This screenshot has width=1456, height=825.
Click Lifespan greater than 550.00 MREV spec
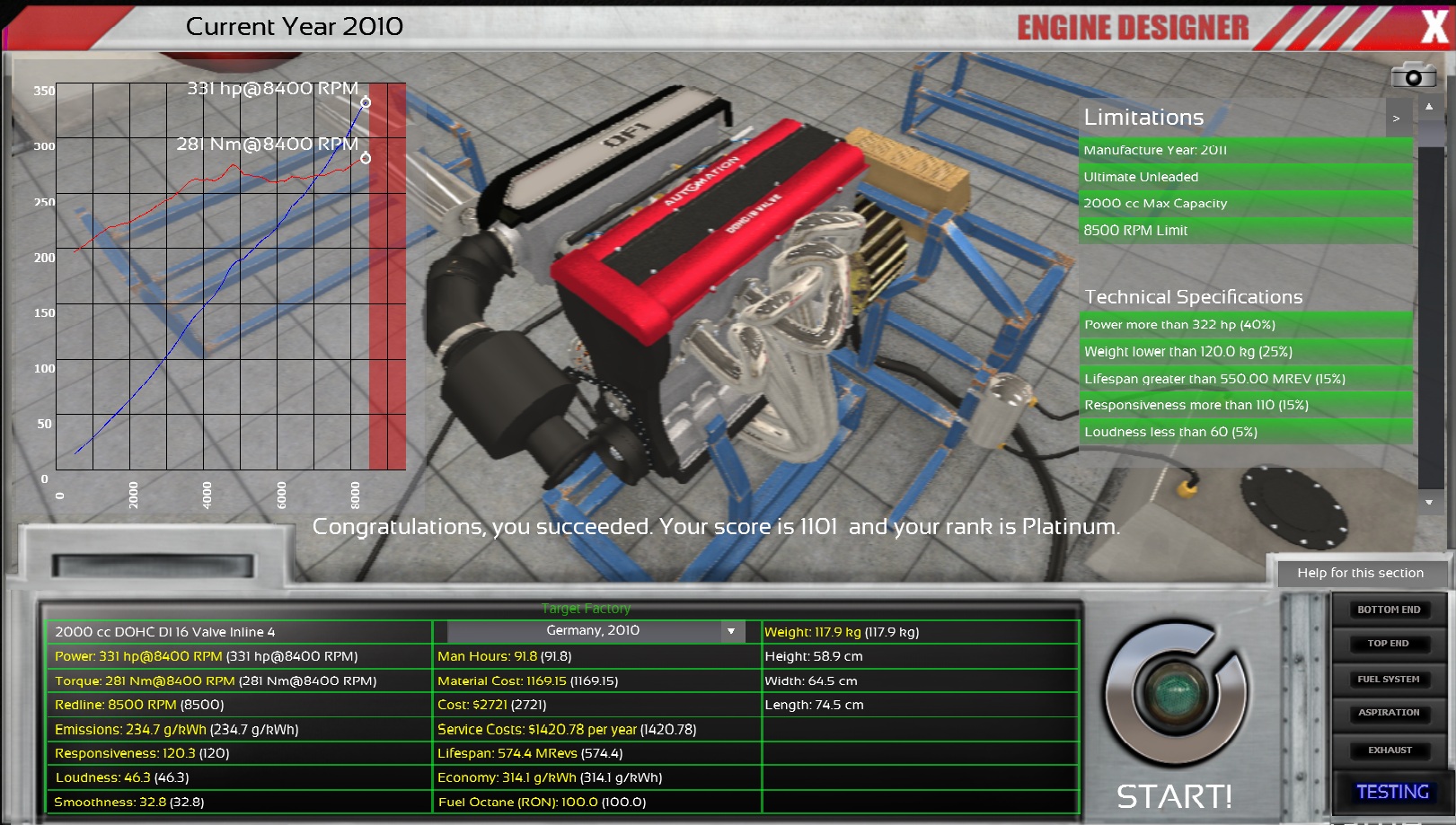pyautogui.click(x=1245, y=379)
